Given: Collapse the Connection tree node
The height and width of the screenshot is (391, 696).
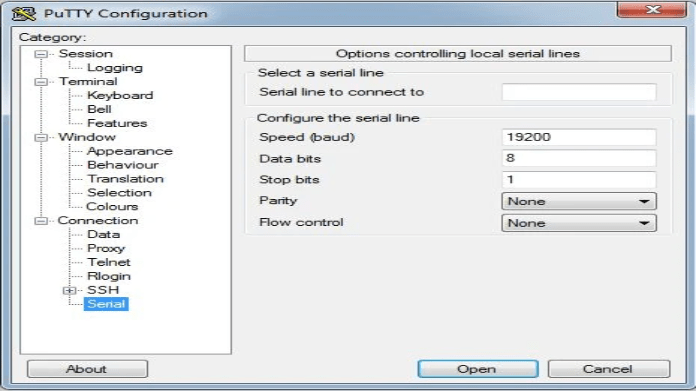Looking at the screenshot, I should click(41, 221).
